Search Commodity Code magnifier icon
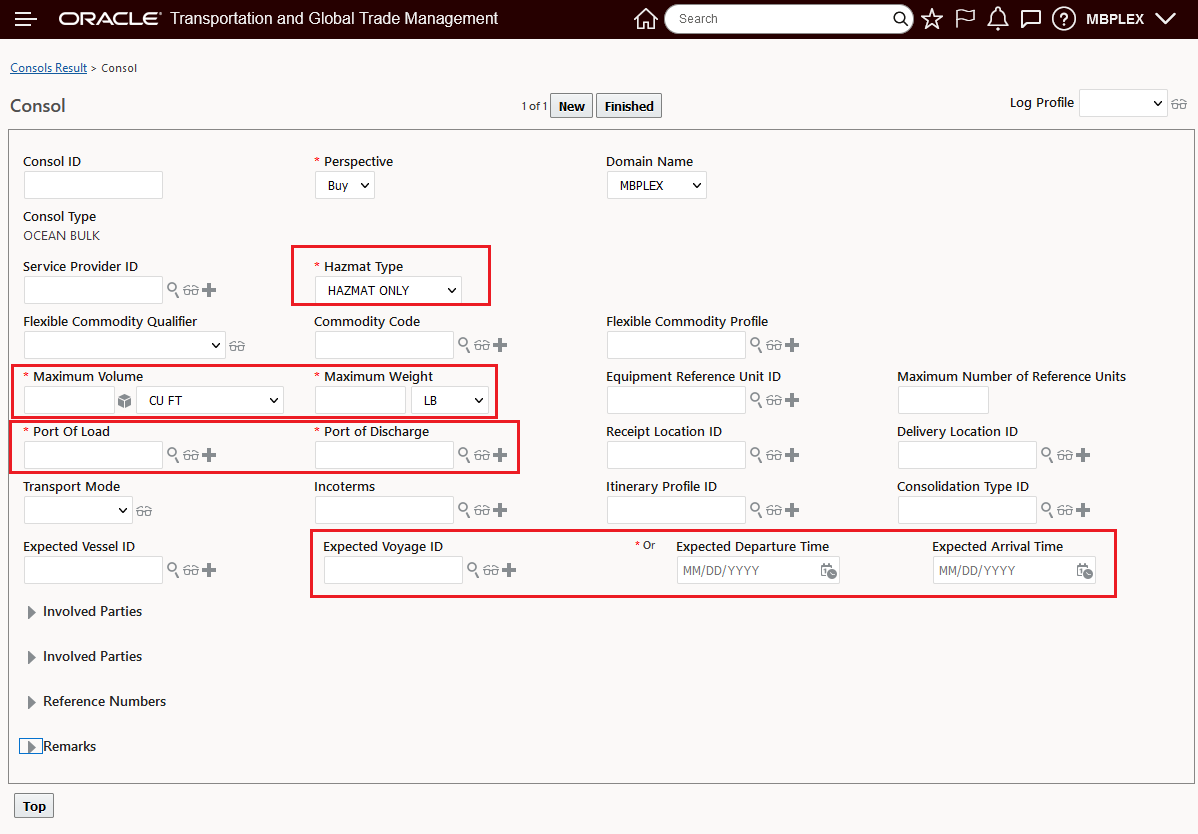 point(464,344)
